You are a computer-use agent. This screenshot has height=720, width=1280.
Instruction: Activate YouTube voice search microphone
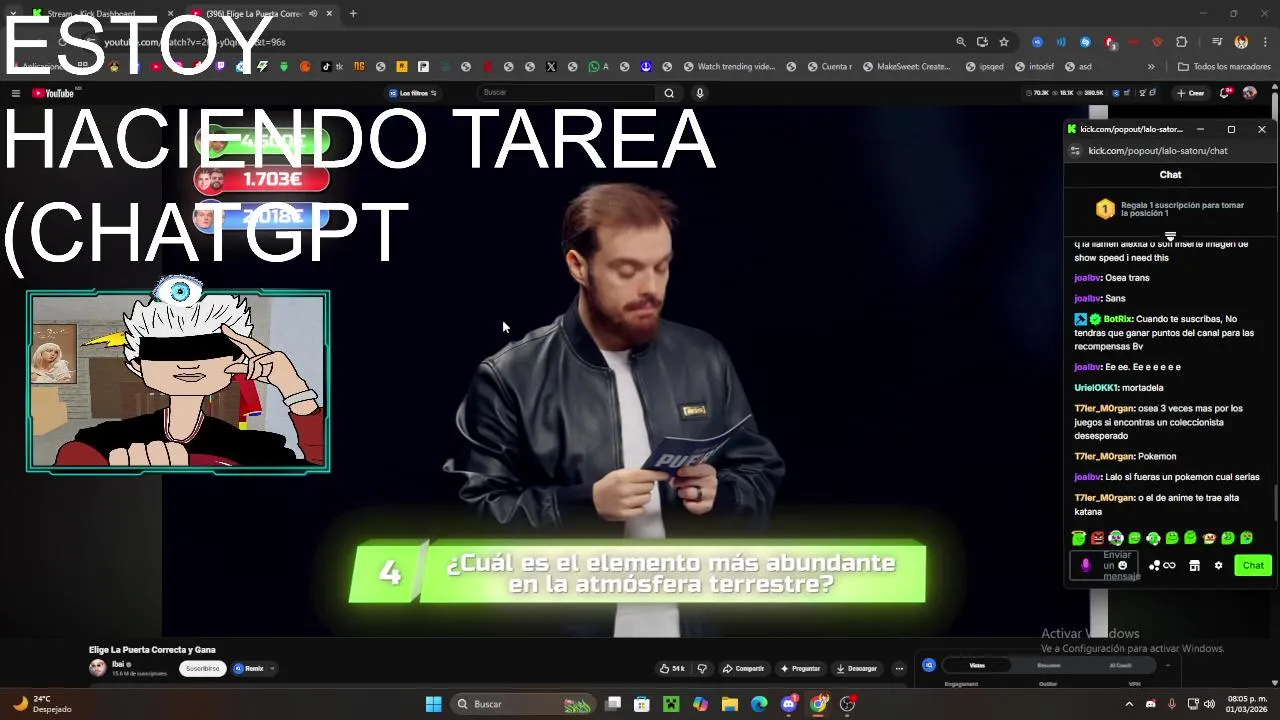click(700, 93)
